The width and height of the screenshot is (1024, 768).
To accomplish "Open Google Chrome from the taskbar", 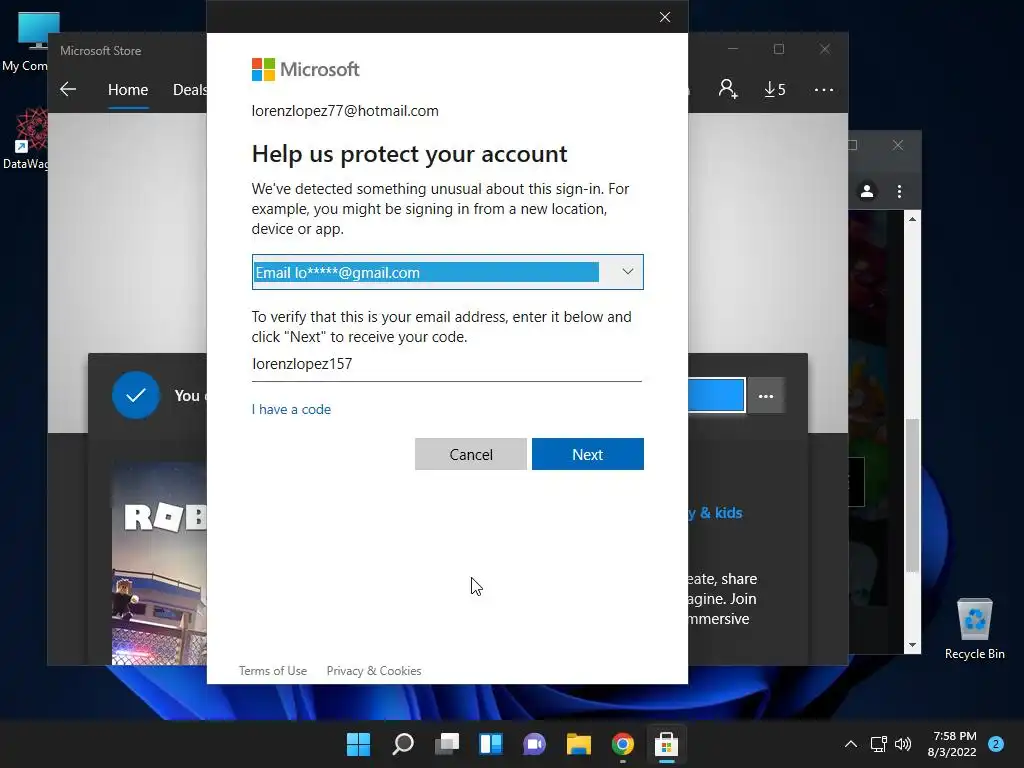I will (x=622, y=744).
